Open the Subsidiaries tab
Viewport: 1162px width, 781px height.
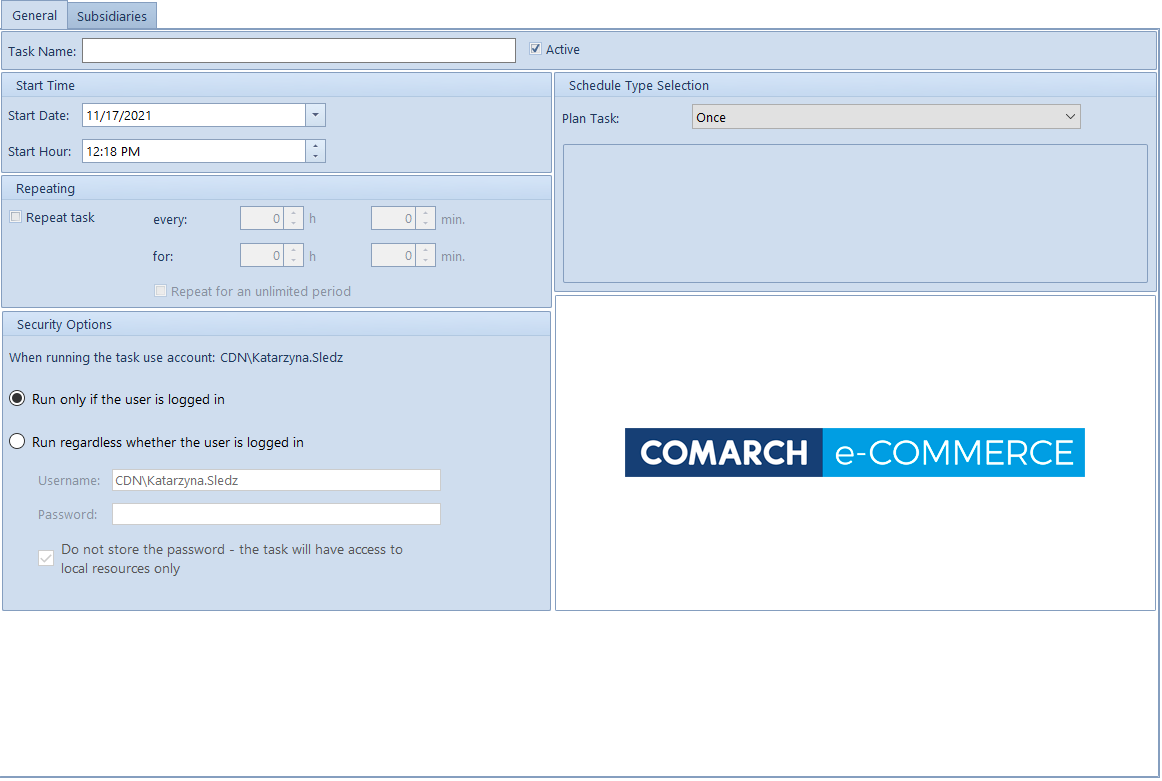click(x=112, y=16)
